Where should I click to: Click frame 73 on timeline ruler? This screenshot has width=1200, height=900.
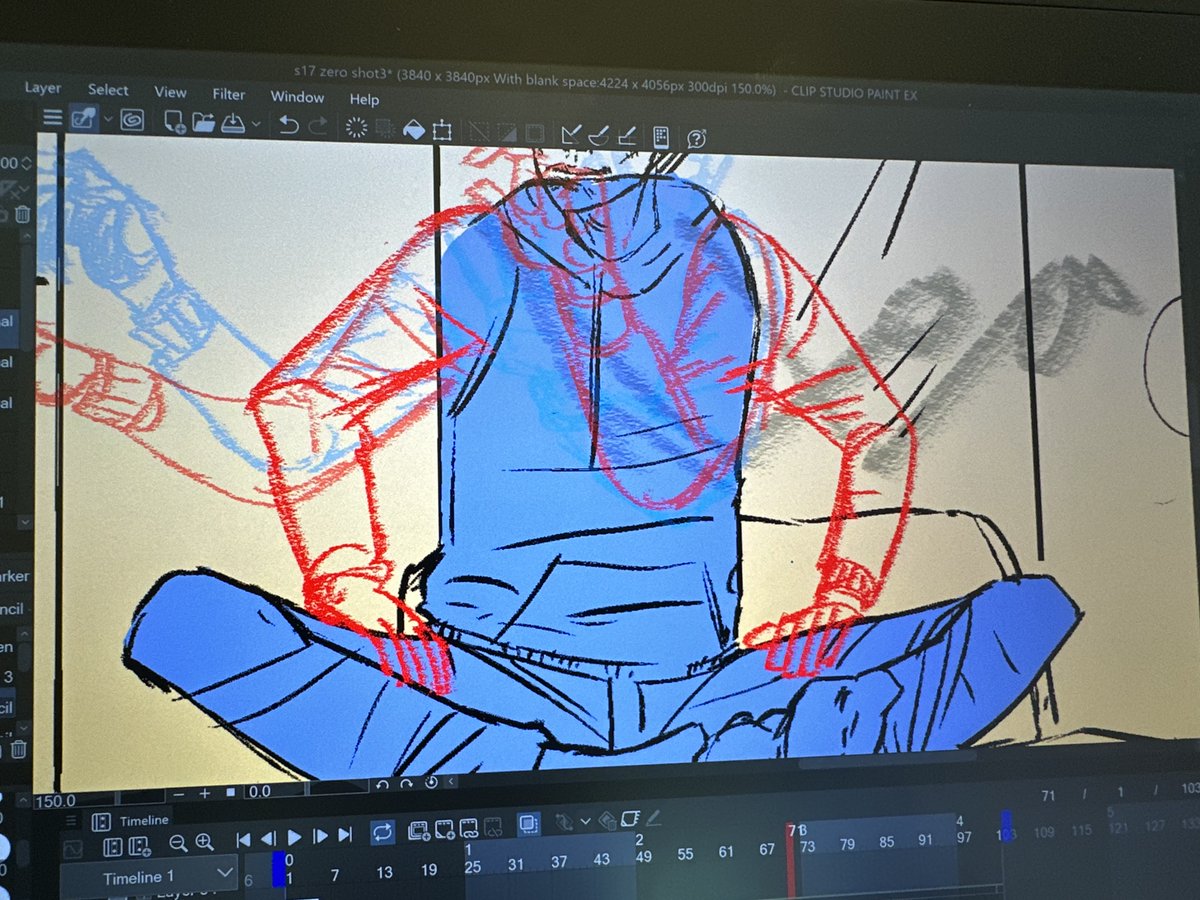[806, 847]
